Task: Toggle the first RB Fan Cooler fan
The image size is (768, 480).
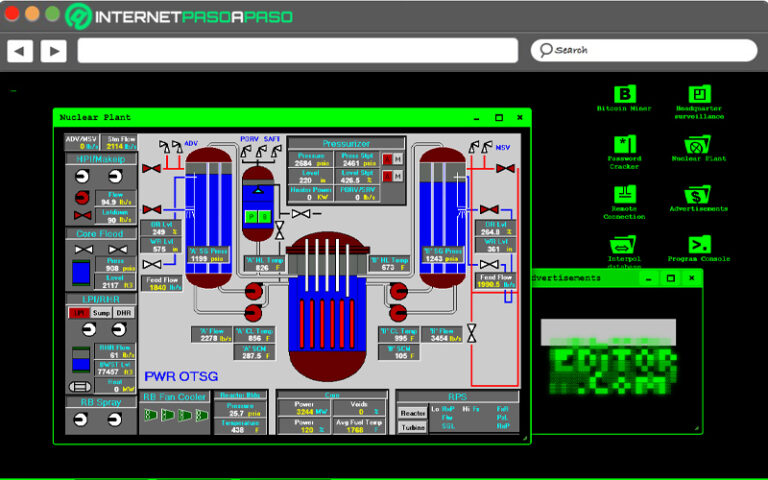Action: [x=150, y=416]
